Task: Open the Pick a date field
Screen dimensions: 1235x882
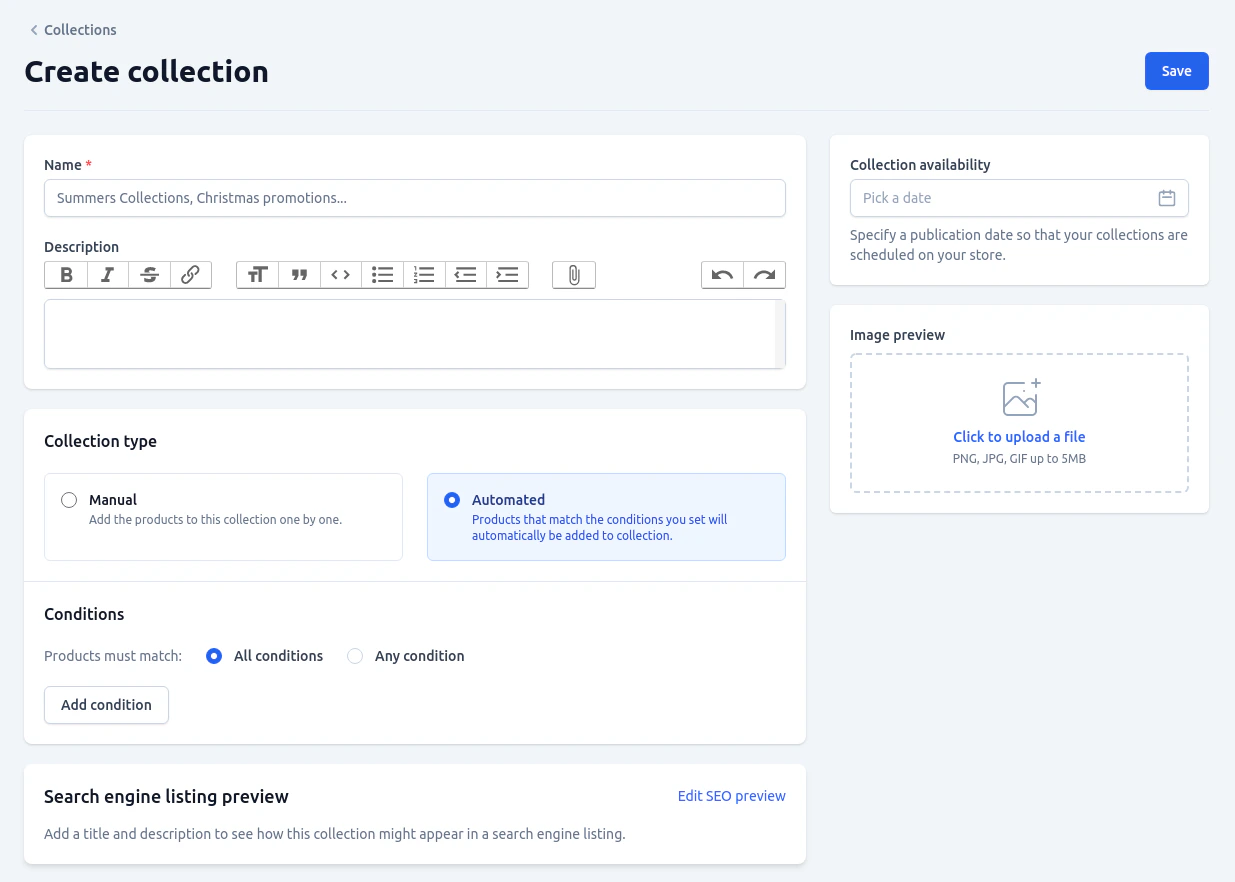Action: click(1019, 198)
